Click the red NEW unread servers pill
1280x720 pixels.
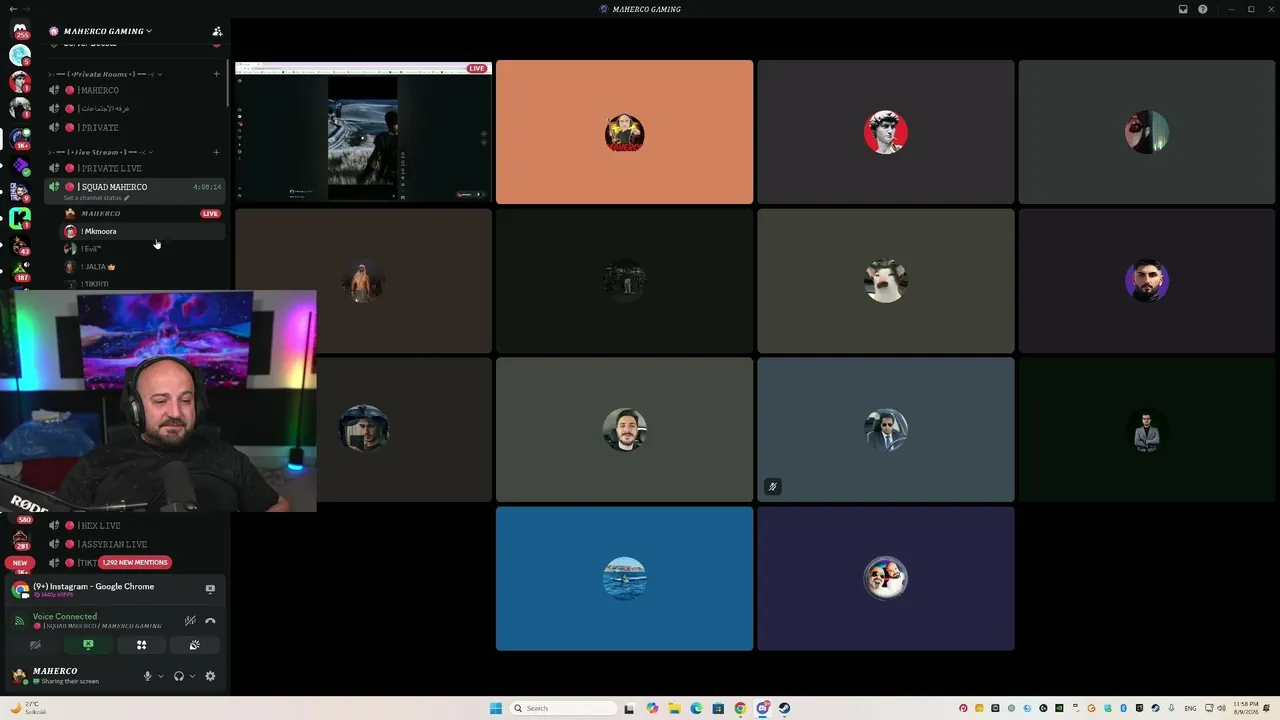pos(20,563)
